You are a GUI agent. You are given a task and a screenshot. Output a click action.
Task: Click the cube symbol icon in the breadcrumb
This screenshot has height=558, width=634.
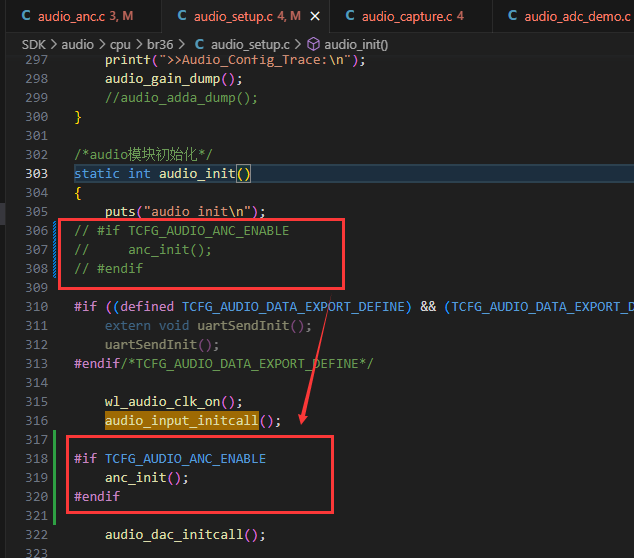(x=313, y=44)
